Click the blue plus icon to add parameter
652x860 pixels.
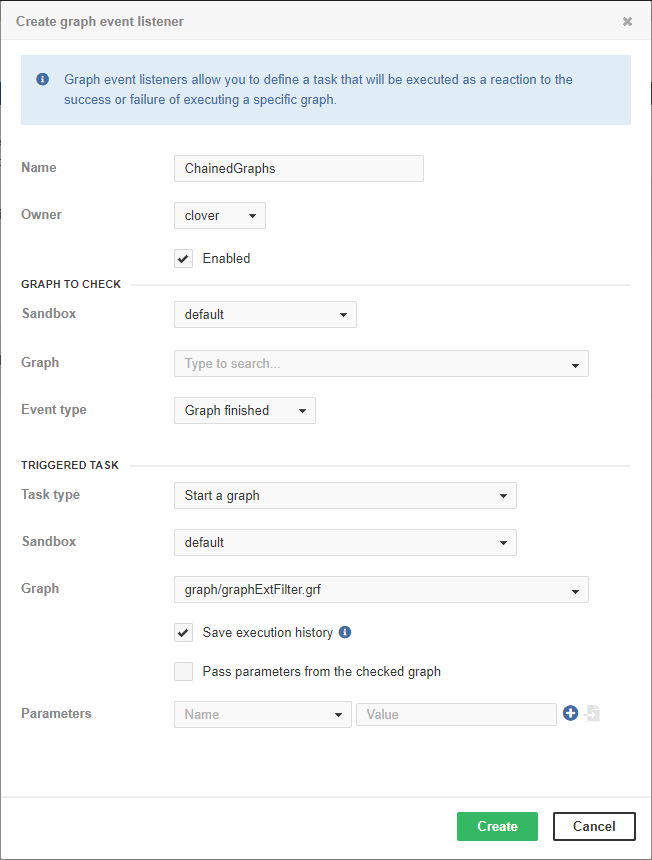click(x=571, y=714)
